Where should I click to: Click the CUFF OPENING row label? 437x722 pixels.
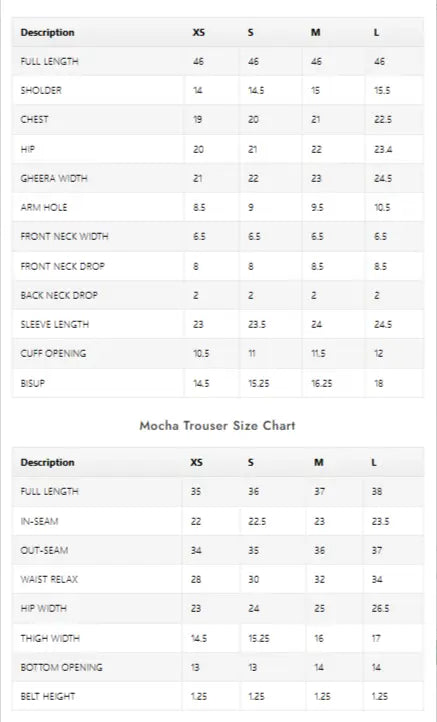[53, 353]
